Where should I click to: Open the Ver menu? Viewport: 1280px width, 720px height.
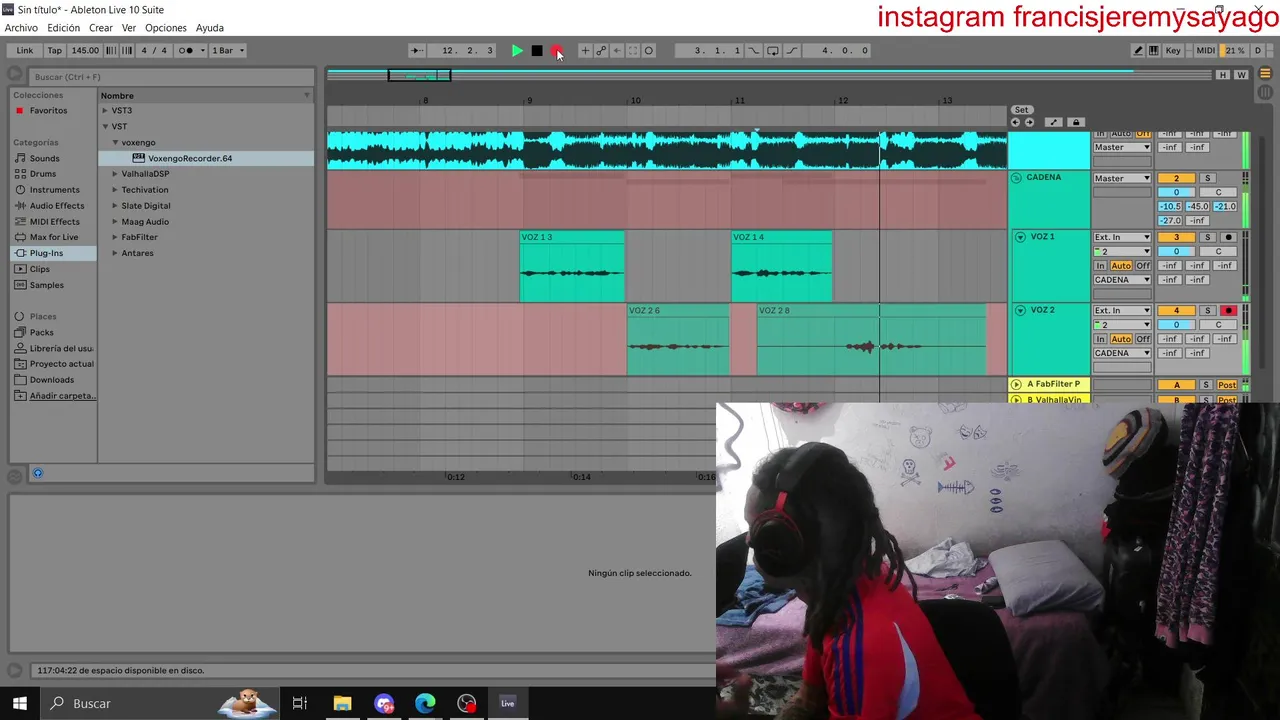tap(129, 28)
